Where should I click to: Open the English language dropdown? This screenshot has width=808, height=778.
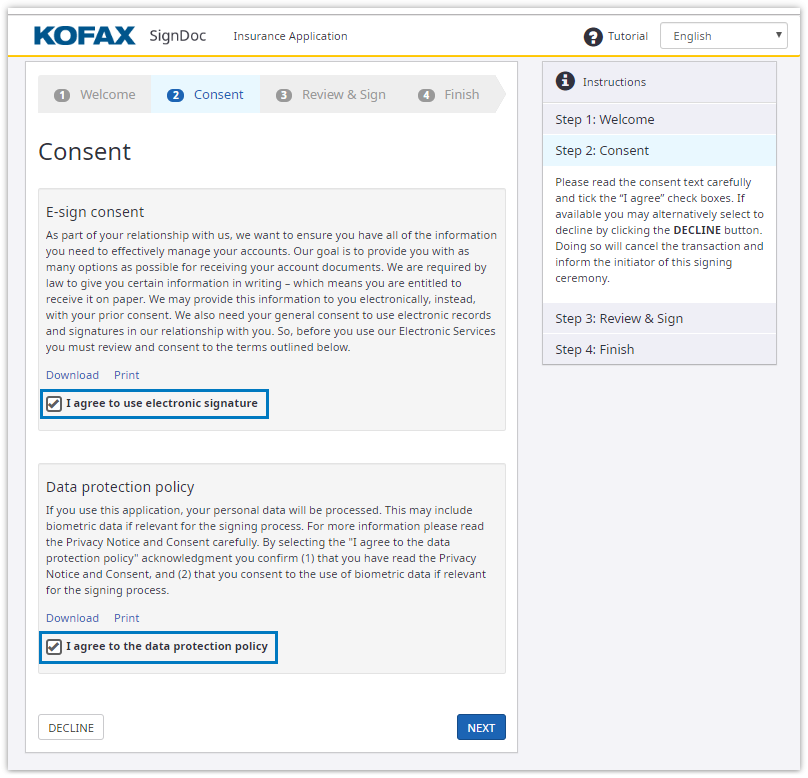(723, 36)
